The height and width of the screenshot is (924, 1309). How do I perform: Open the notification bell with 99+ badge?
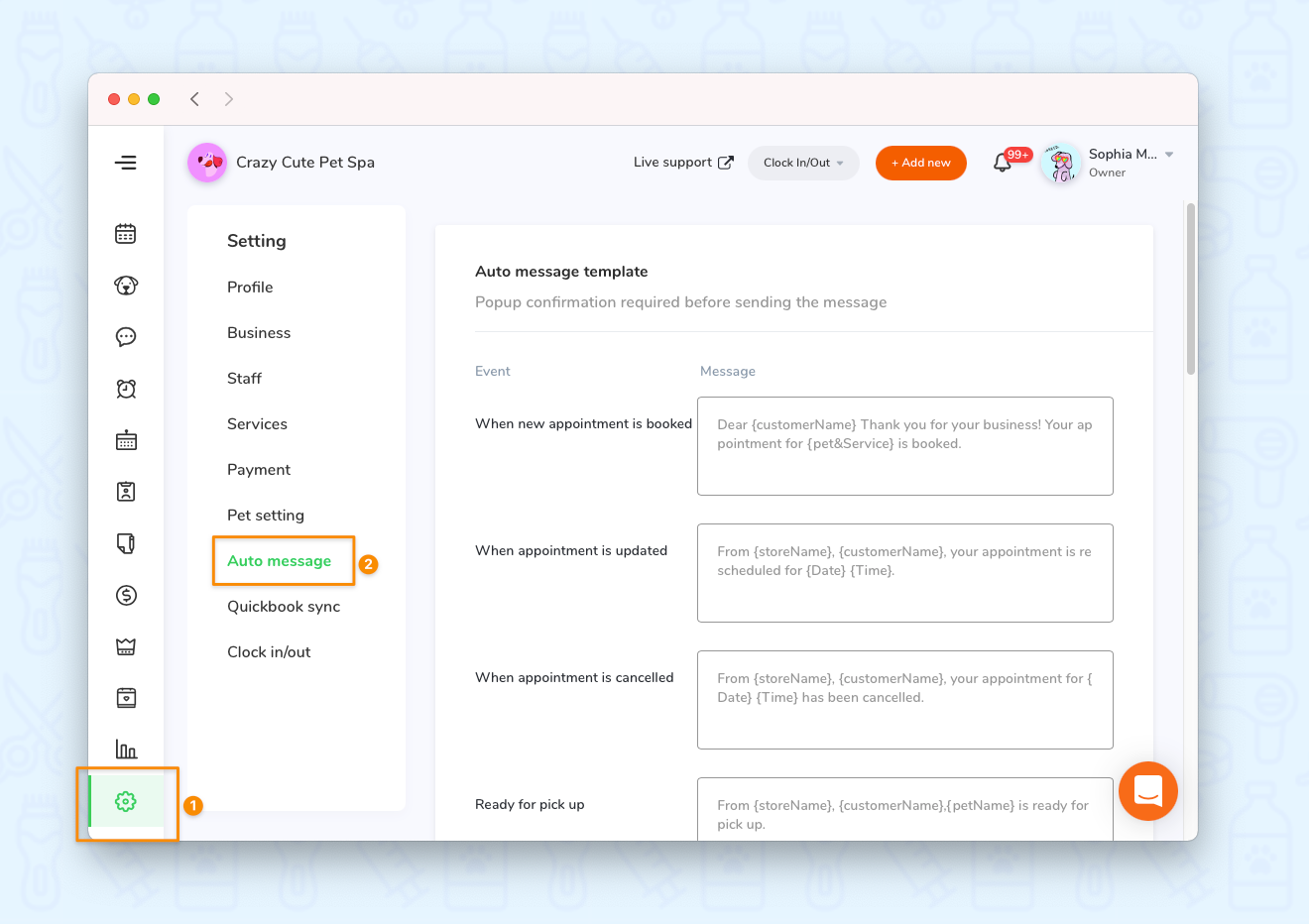1004,163
